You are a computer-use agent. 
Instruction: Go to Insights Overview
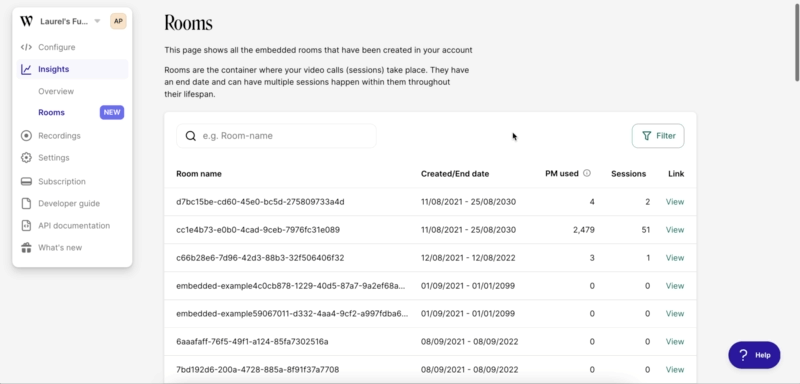pyautogui.click(x=56, y=91)
